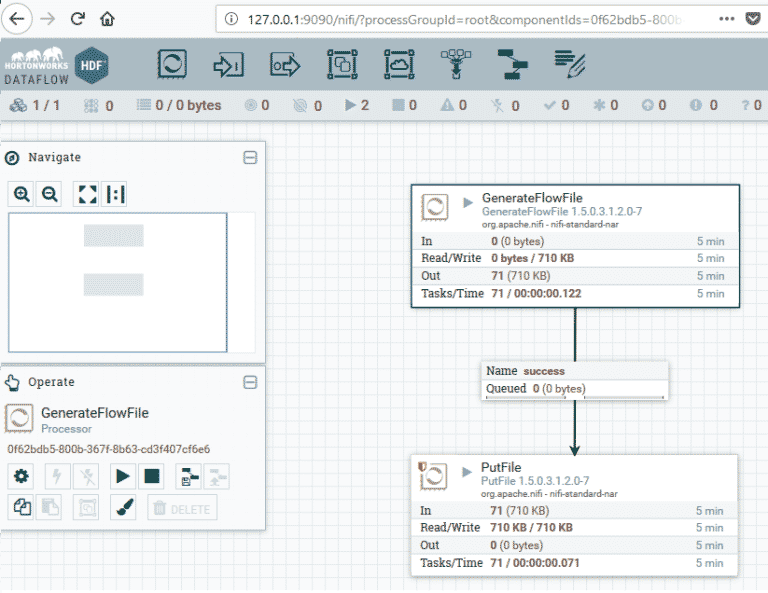Select the Label toolbar icon
This screenshot has width=768, height=593.
(x=569, y=65)
